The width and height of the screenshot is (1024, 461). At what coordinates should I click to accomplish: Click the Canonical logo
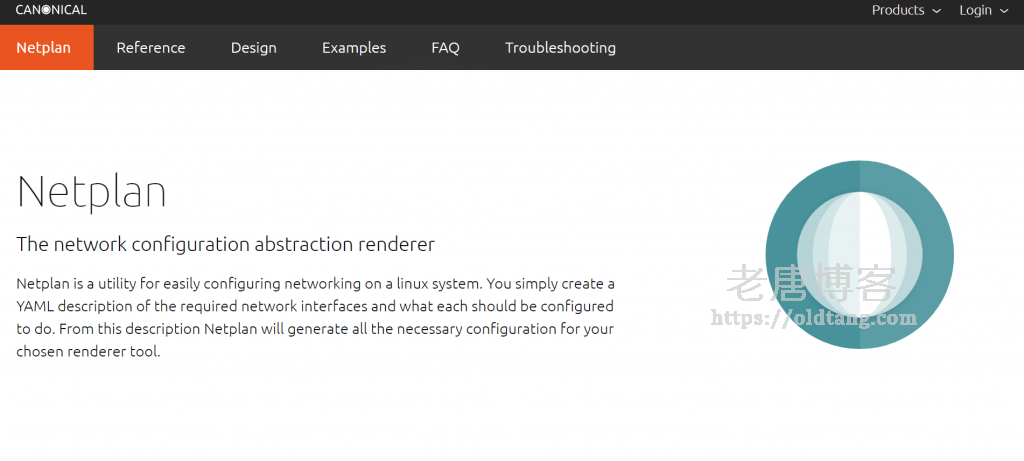(51, 10)
